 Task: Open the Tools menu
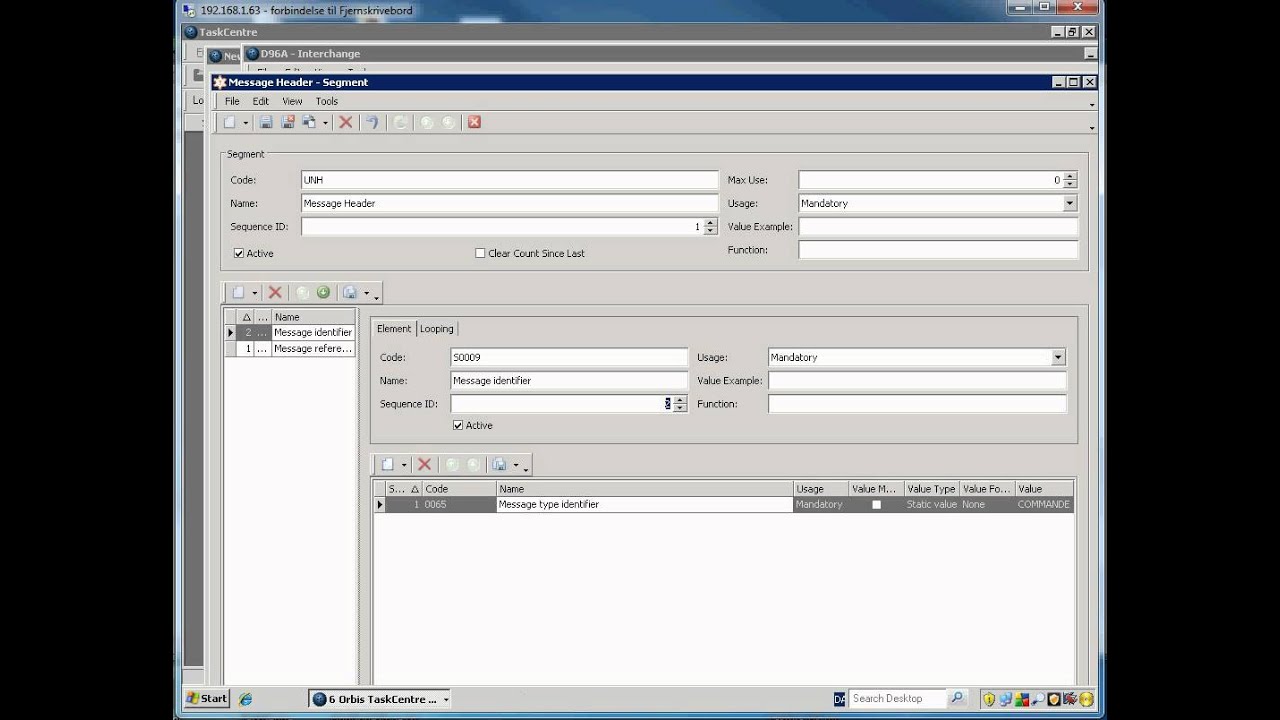(327, 101)
